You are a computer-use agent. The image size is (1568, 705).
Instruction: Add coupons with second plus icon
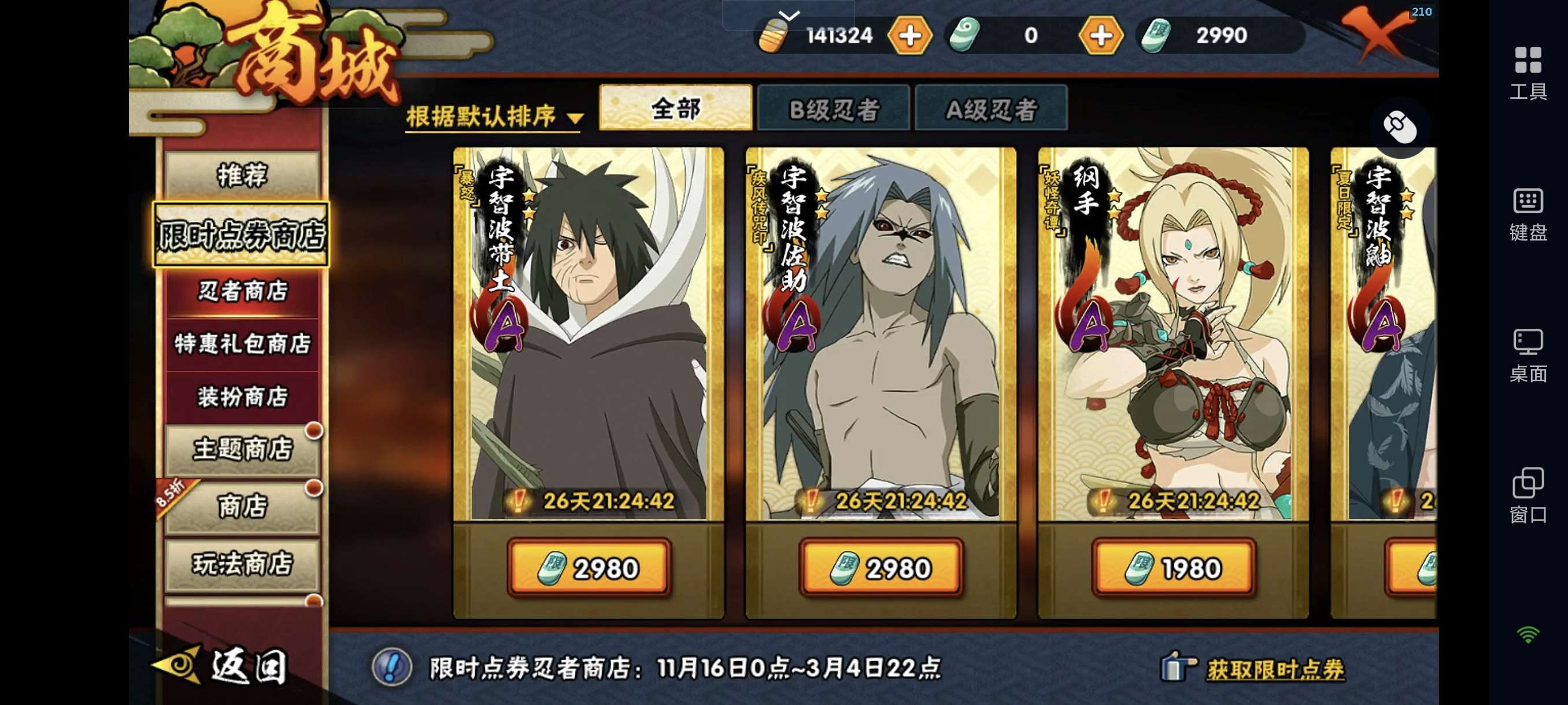(x=1100, y=35)
